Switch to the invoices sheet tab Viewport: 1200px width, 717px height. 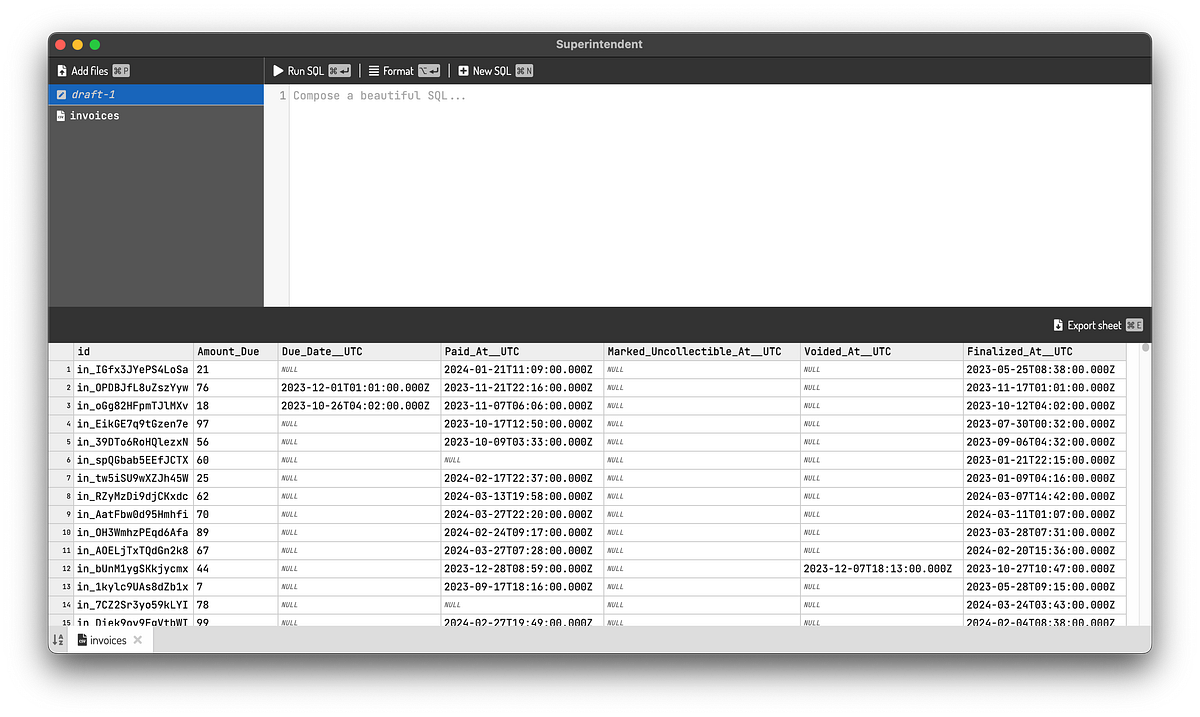106,640
